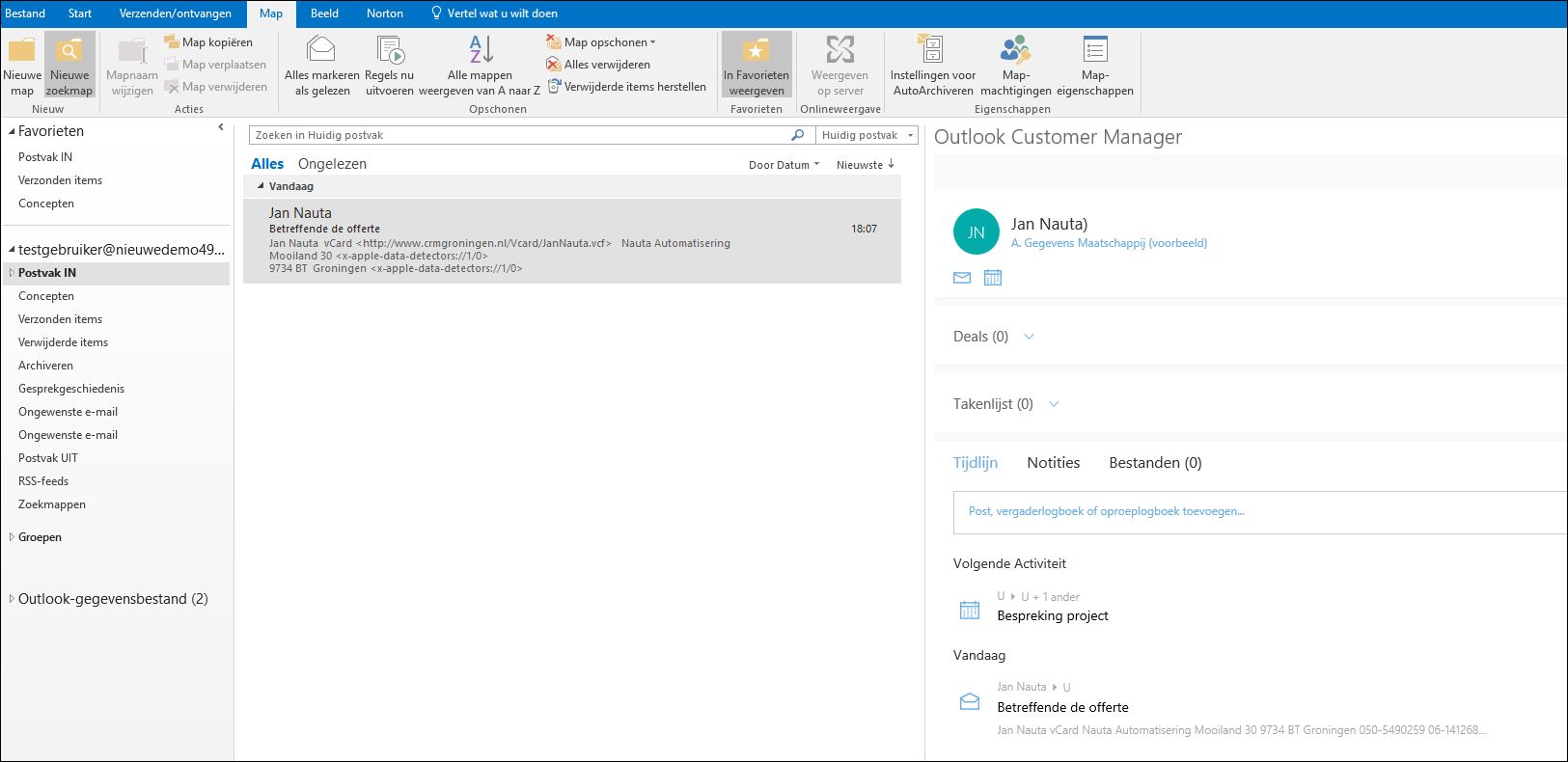This screenshot has height=762, width=1568.
Task: Switch to Verzenden/ontvangen tab
Action: click(x=176, y=14)
